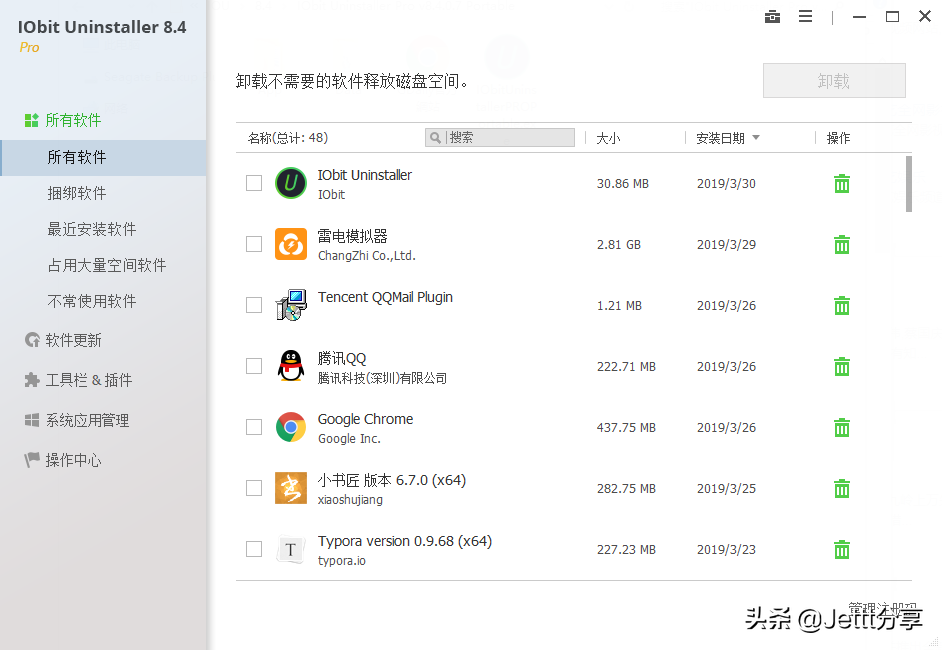Click trash icon for 小书匠
The width and height of the screenshot is (942, 650).
pyautogui.click(x=842, y=488)
